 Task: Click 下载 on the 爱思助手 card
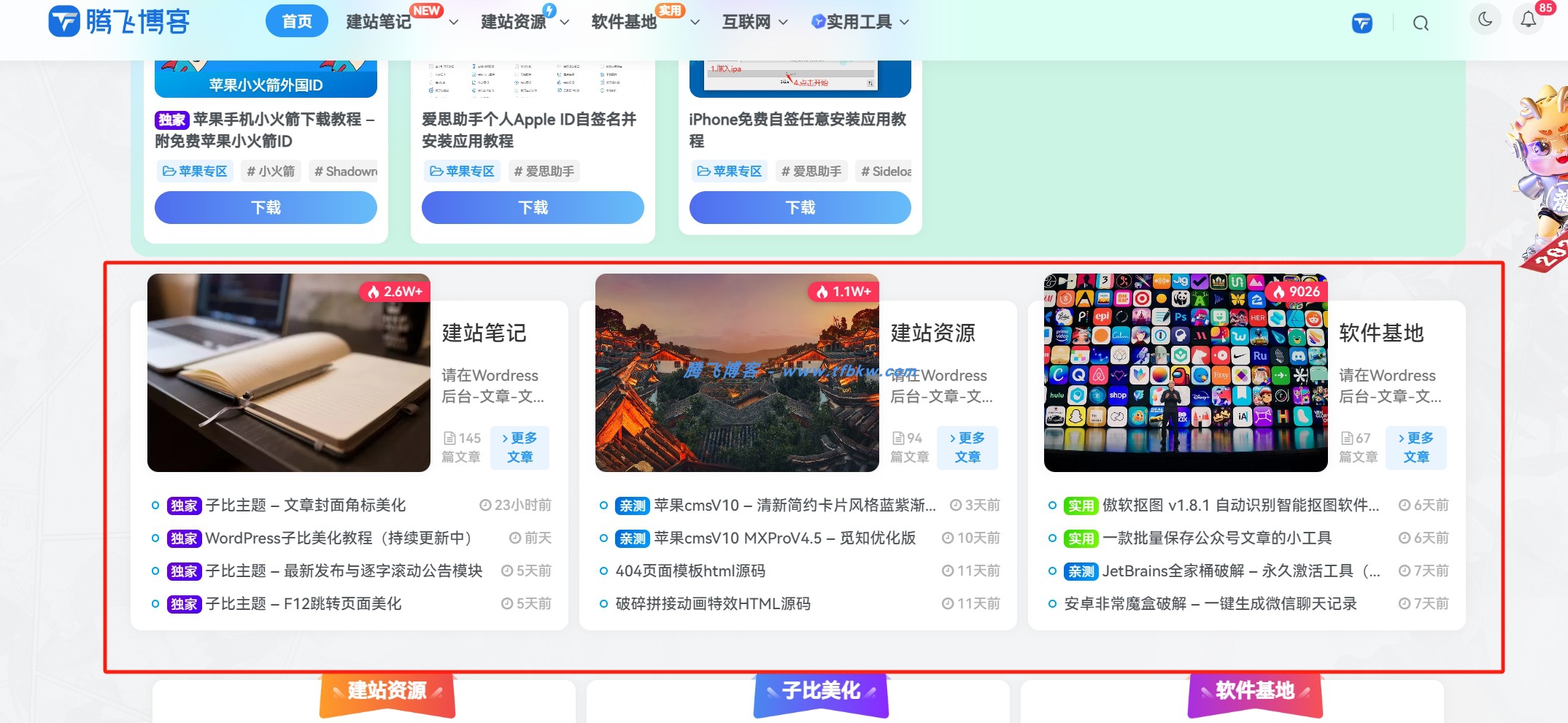pos(533,207)
